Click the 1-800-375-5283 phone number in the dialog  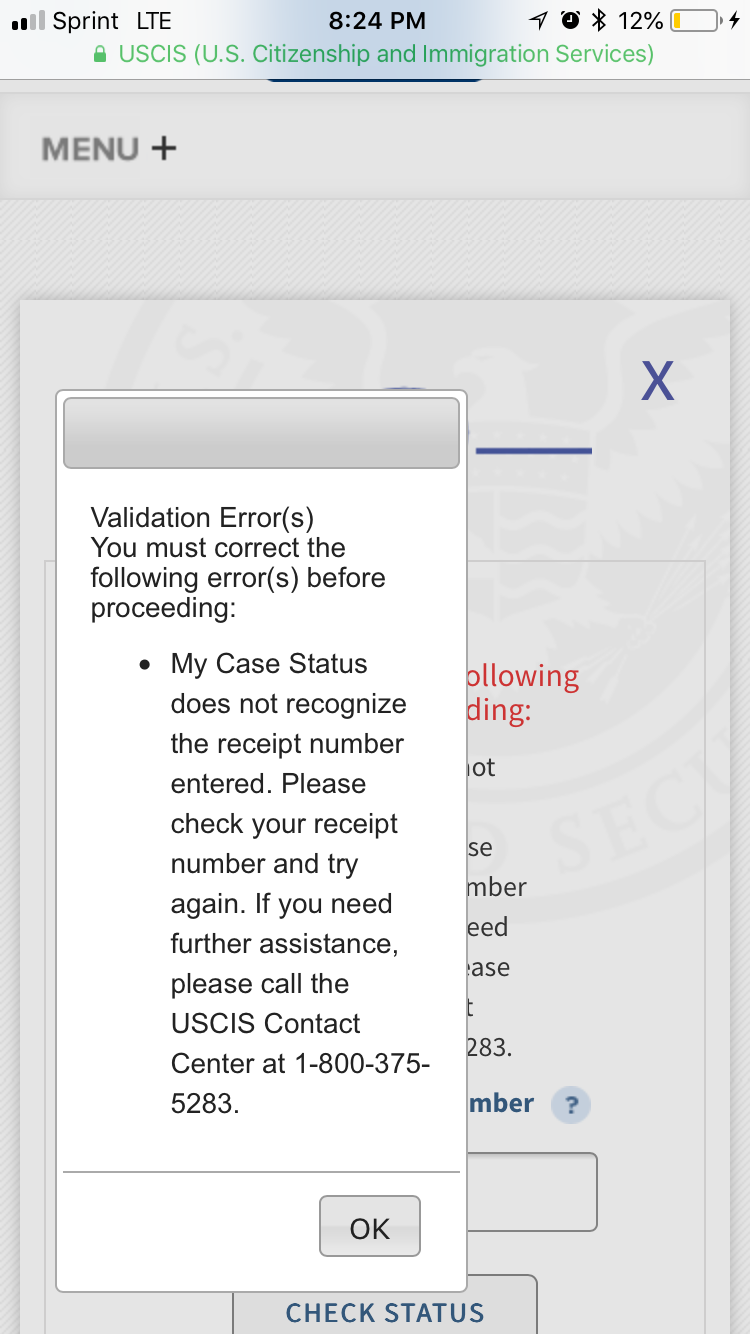(x=300, y=1084)
